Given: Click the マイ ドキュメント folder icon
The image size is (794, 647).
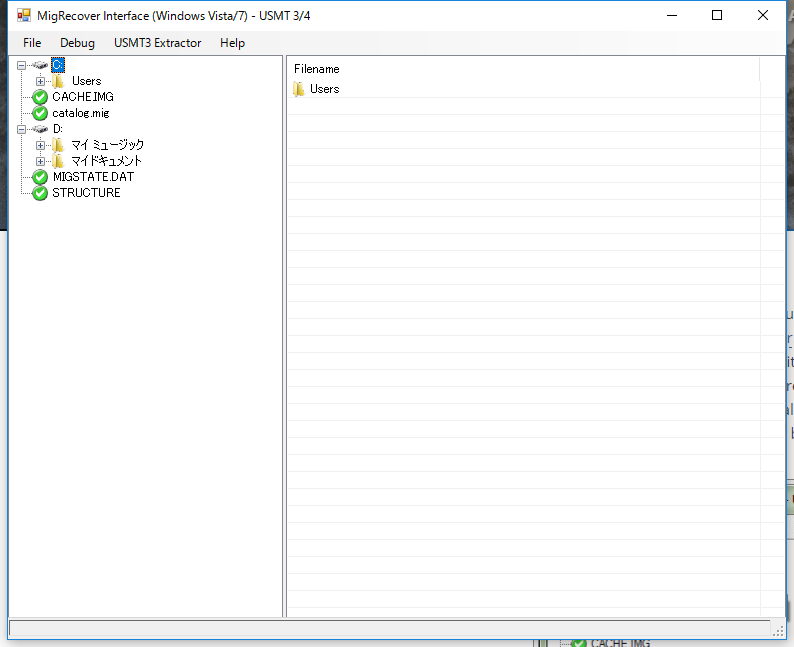Looking at the screenshot, I should (59, 161).
